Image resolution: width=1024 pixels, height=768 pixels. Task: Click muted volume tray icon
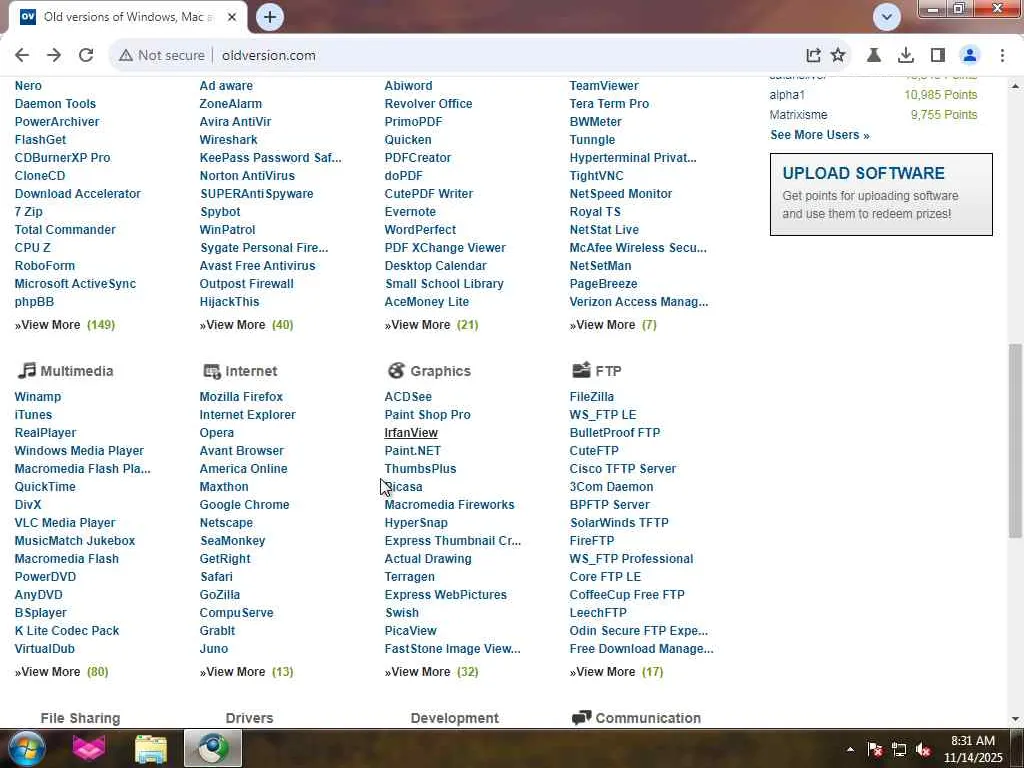(x=923, y=749)
